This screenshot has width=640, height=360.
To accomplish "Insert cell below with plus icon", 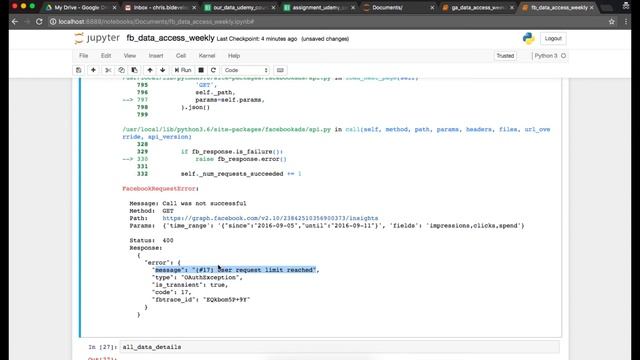I will coord(93,70).
